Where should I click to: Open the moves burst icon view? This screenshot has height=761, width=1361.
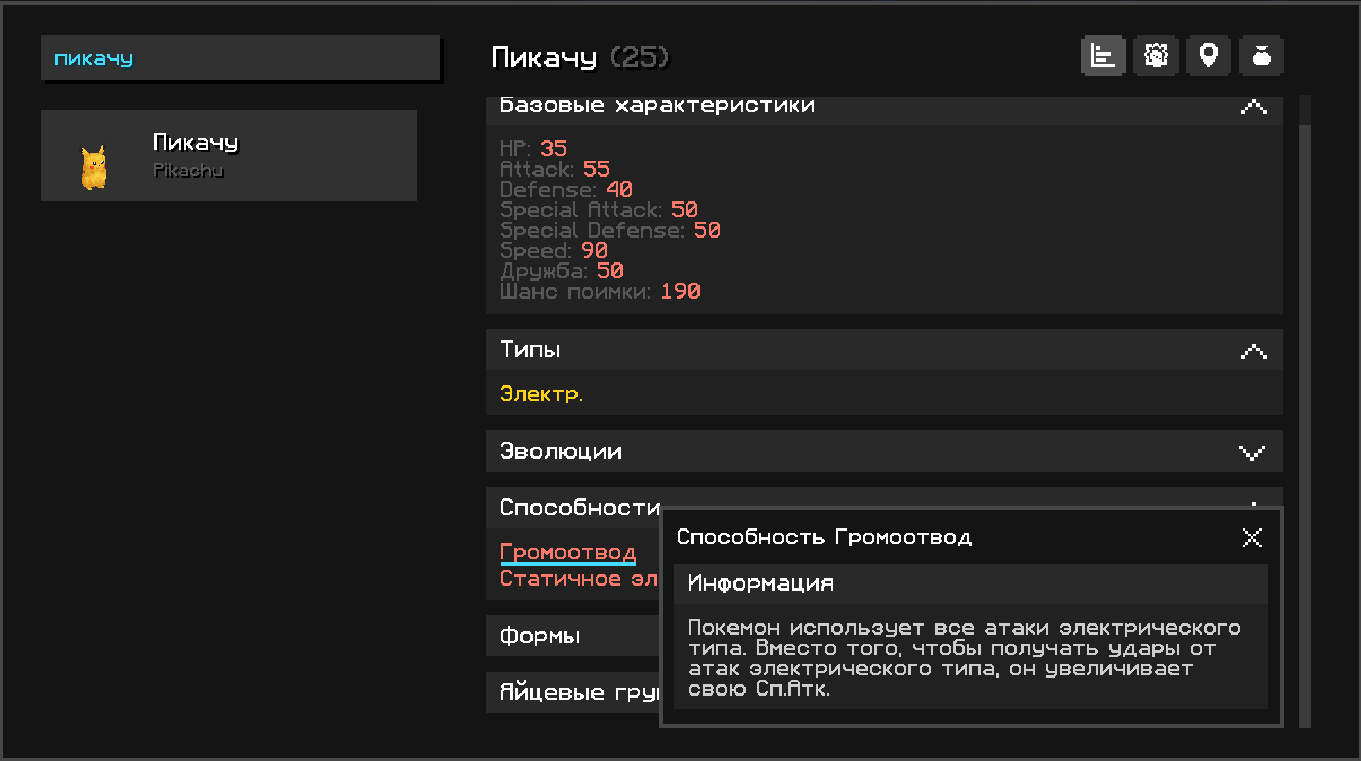tap(1156, 56)
